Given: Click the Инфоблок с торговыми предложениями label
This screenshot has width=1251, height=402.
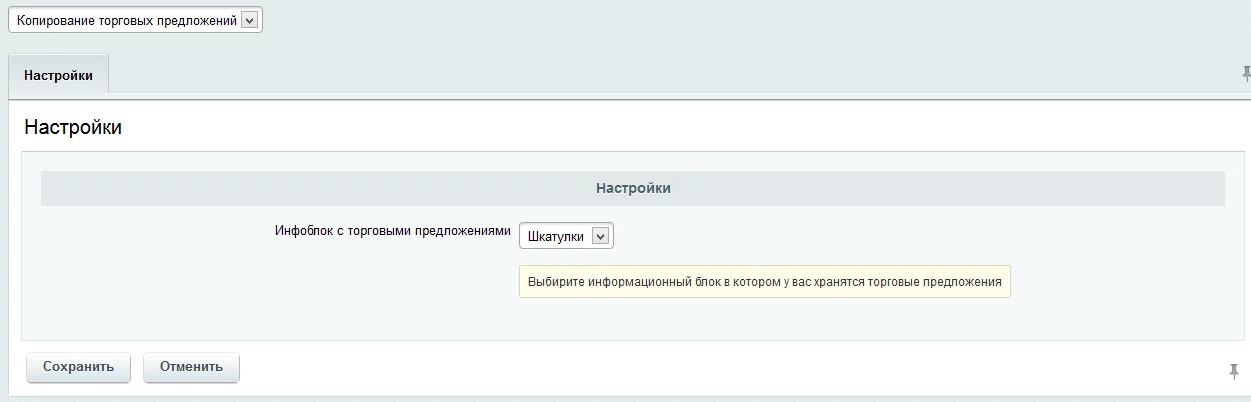Looking at the screenshot, I should point(393,230).
